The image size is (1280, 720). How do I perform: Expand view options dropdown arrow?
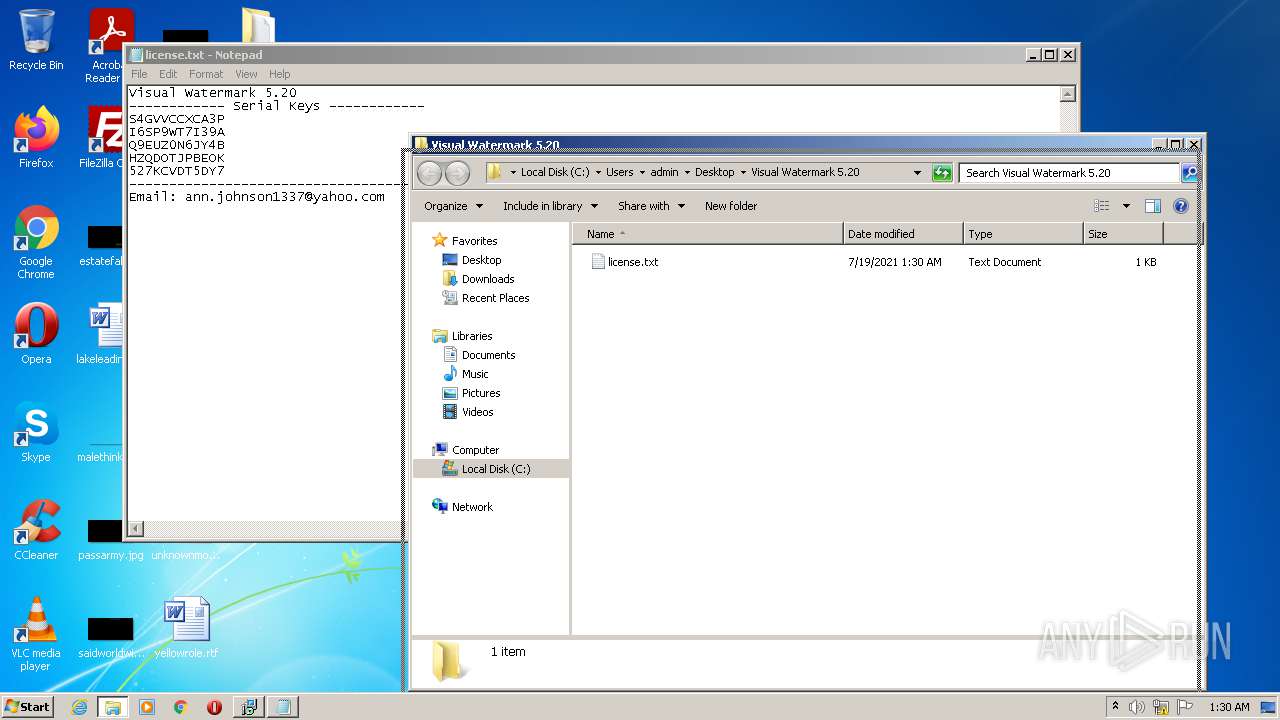click(x=1126, y=206)
